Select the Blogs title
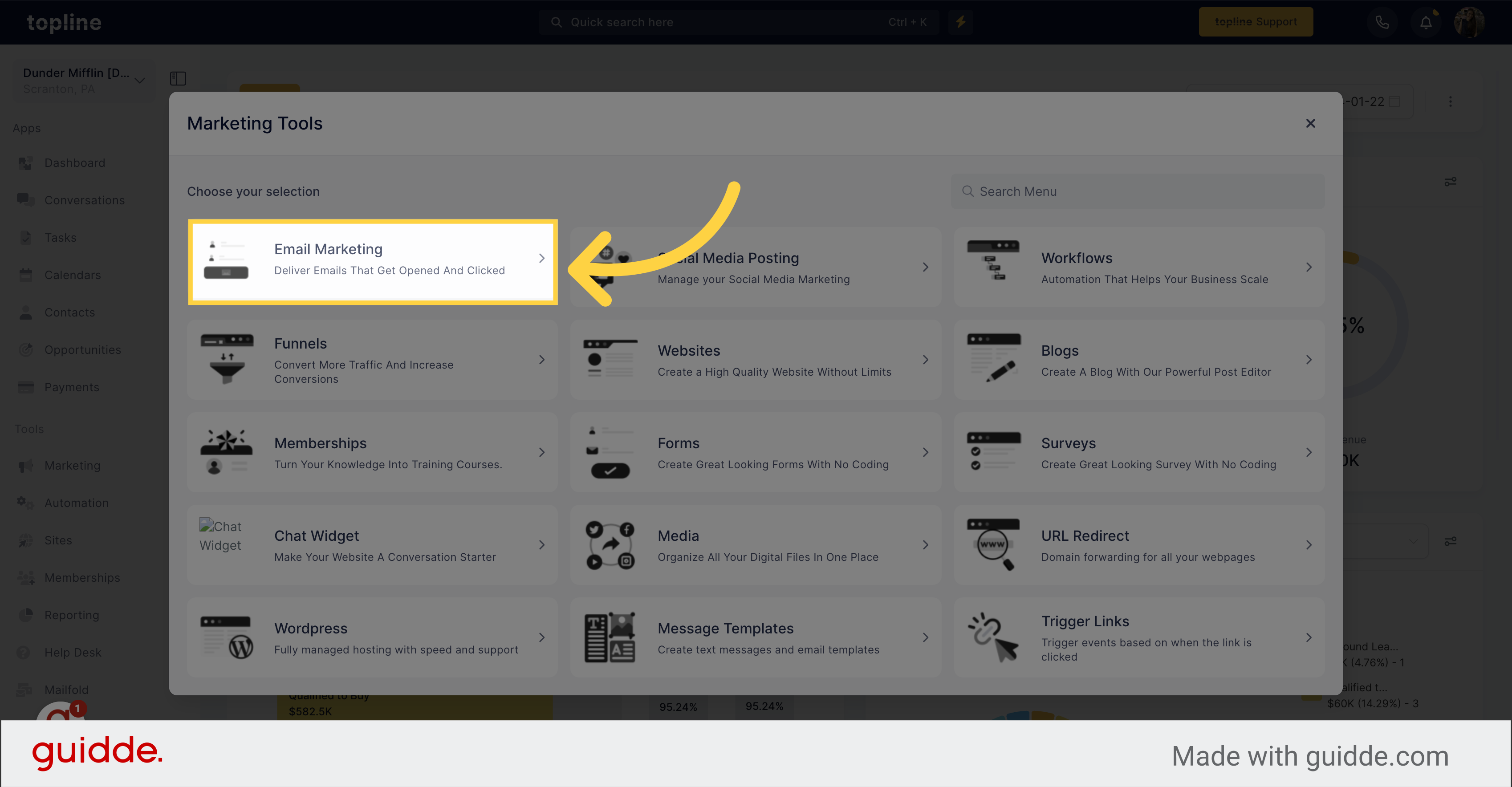The height and width of the screenshot is (787, 1512). pos(1060,350)
